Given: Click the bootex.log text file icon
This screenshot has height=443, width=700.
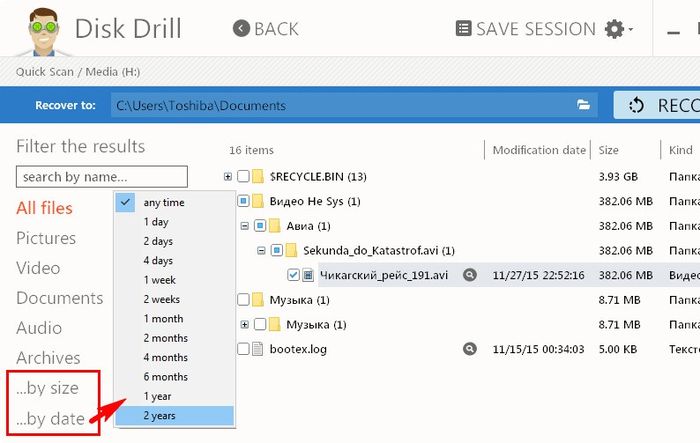Looking at the screenshot, I should pyautogui.click(x=258, y=349).
